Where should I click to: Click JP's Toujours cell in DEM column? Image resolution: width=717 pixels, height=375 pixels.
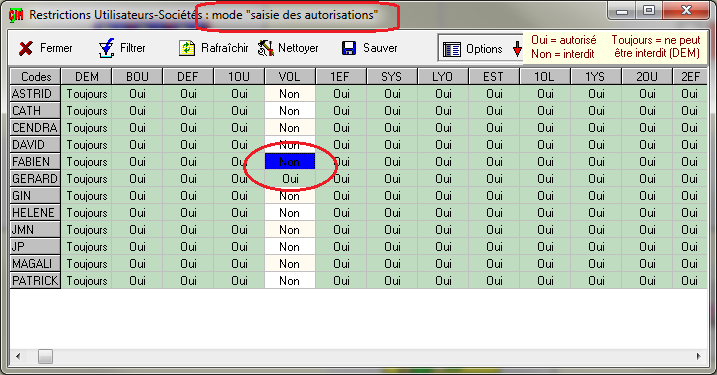tap(87, 246)
